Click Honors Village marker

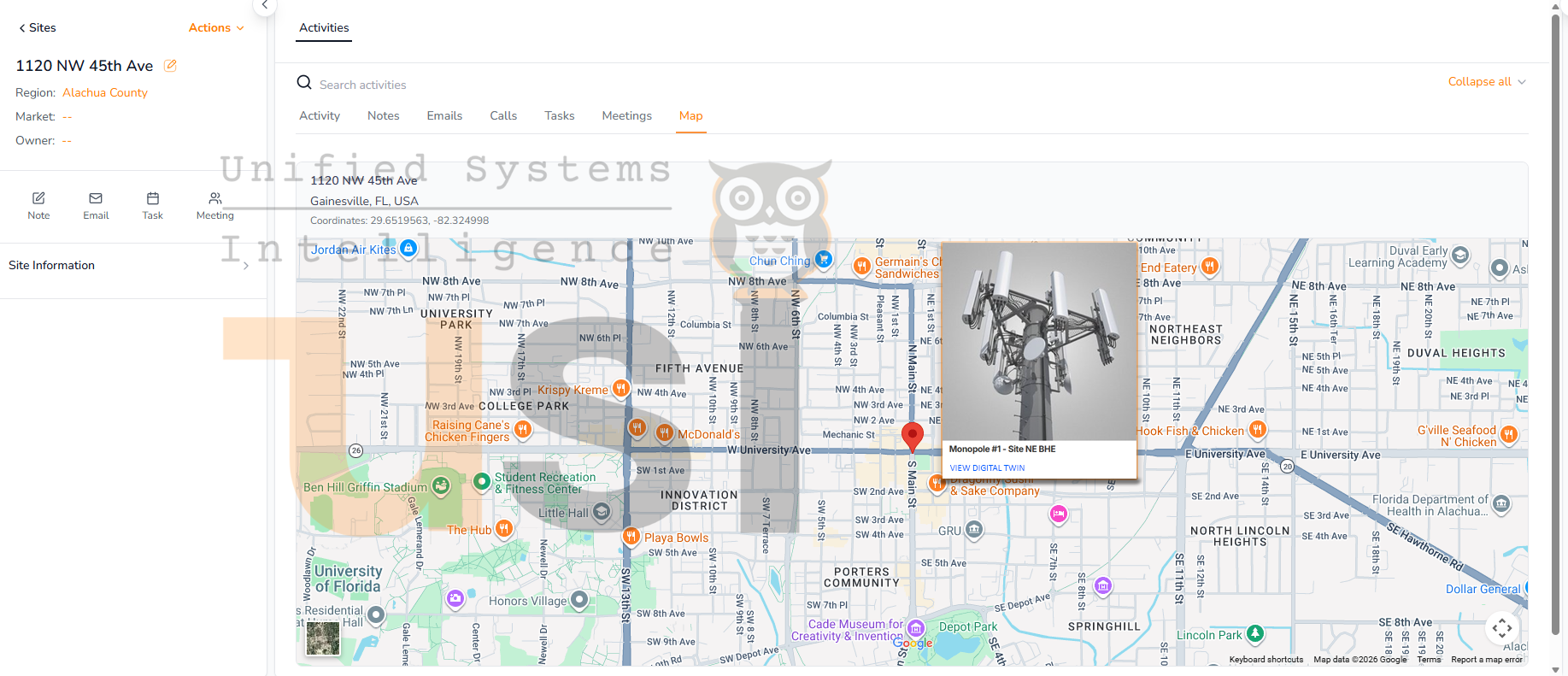pos(579,600)
